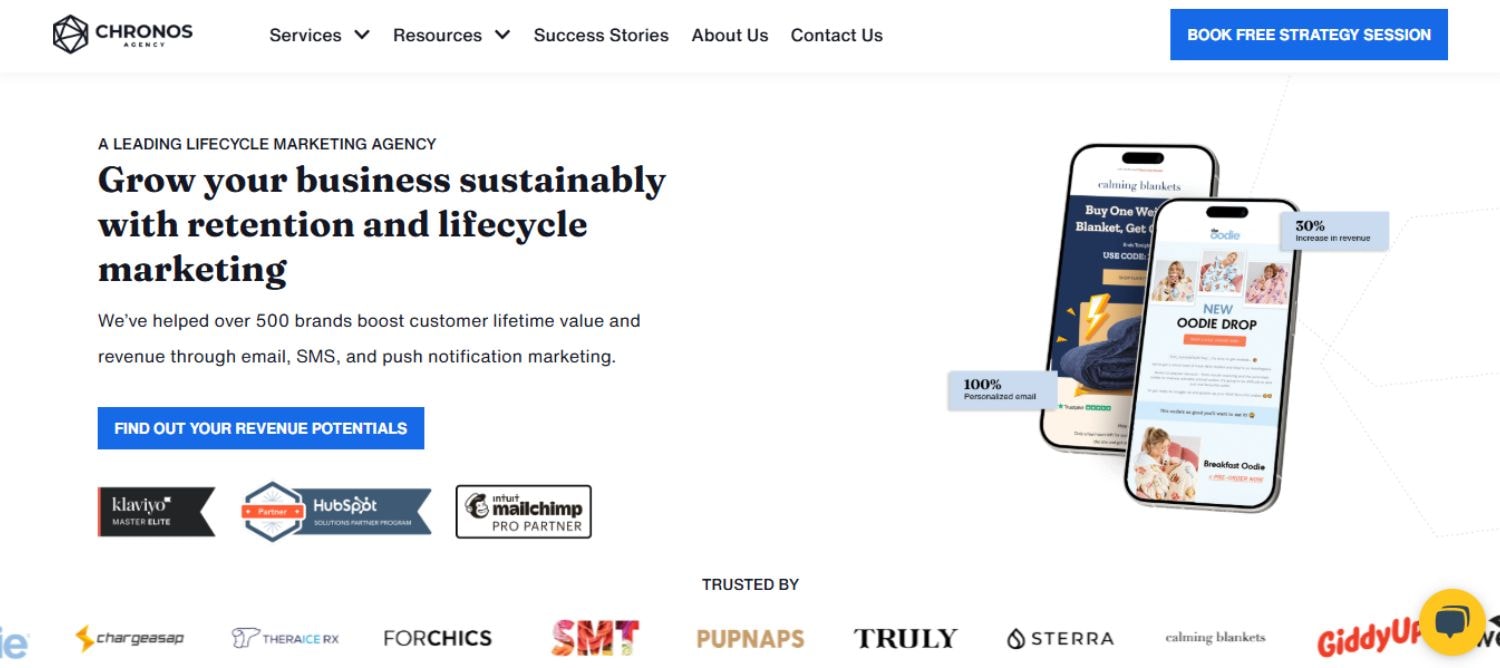Open the Success Stories page
Viewport: 1500px width, 668px height.
click(601, 35)
